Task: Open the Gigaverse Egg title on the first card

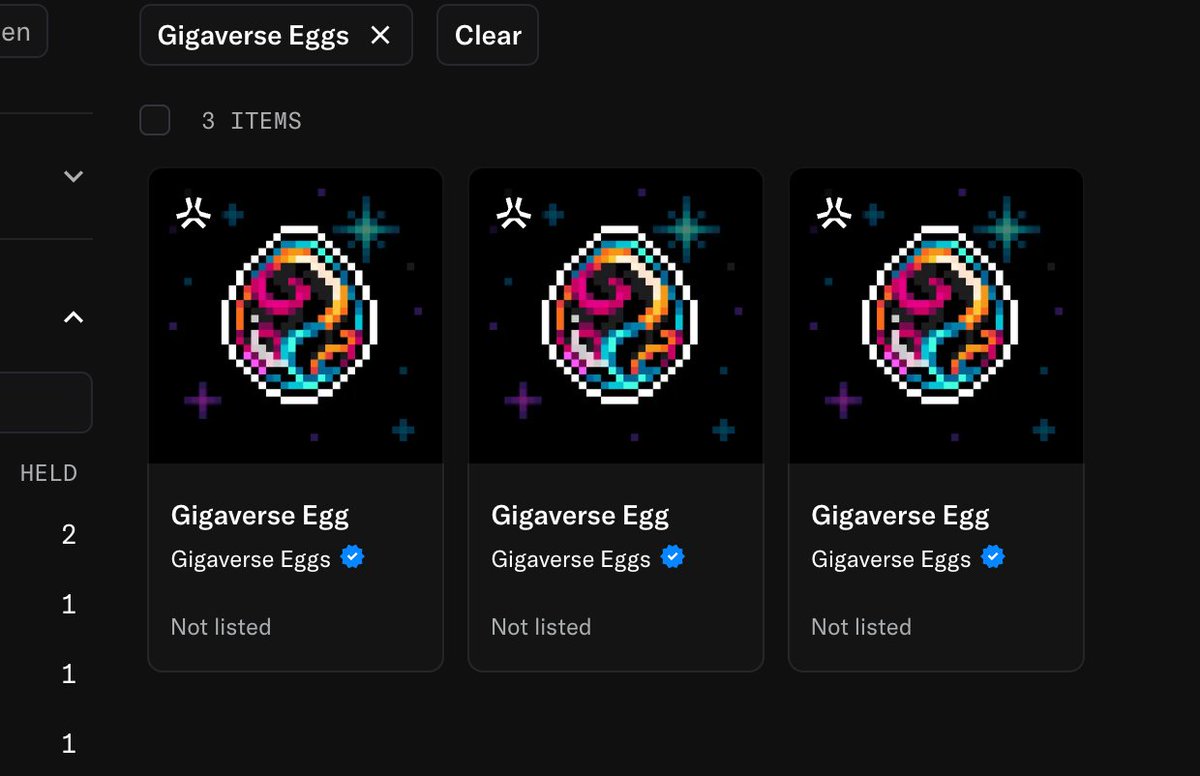Action: [260, 516]
